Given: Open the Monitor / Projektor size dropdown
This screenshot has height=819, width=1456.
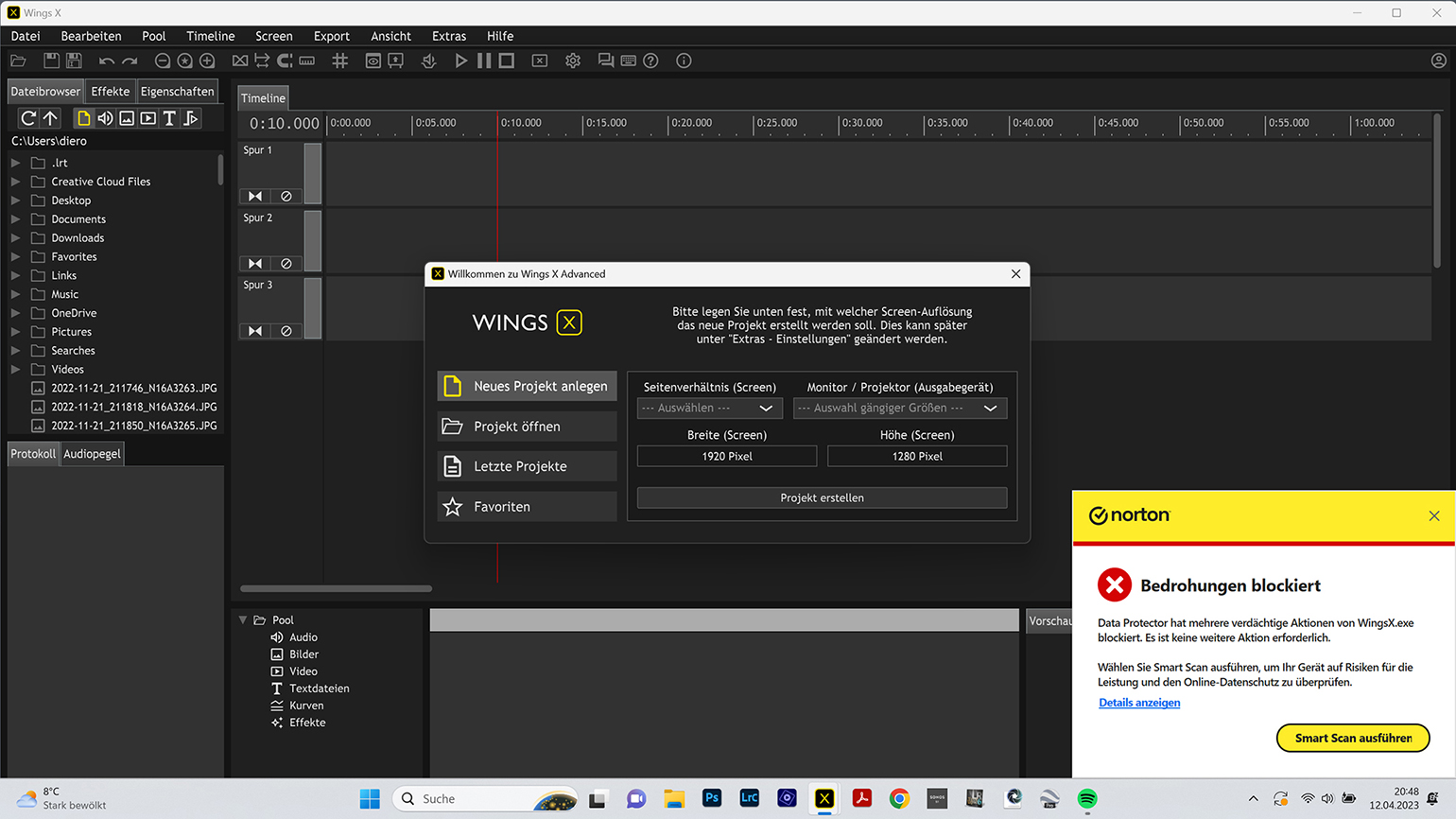Looking at the screenshot, I should [899, 409].
